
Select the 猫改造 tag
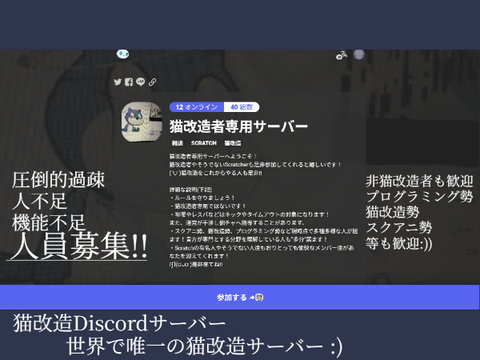tap(233, 143)
